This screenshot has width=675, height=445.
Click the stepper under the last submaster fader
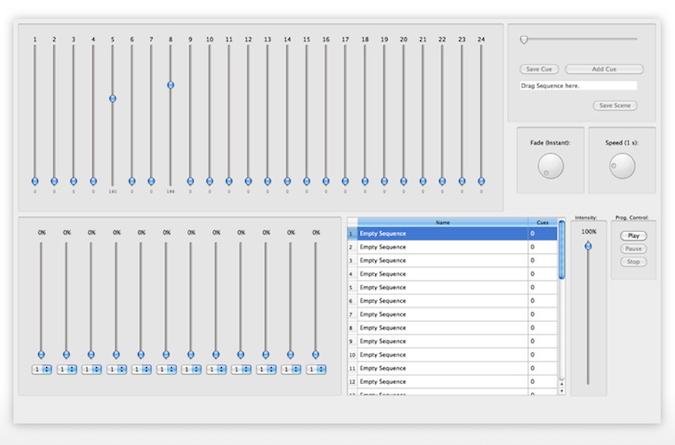coord(316,369)
